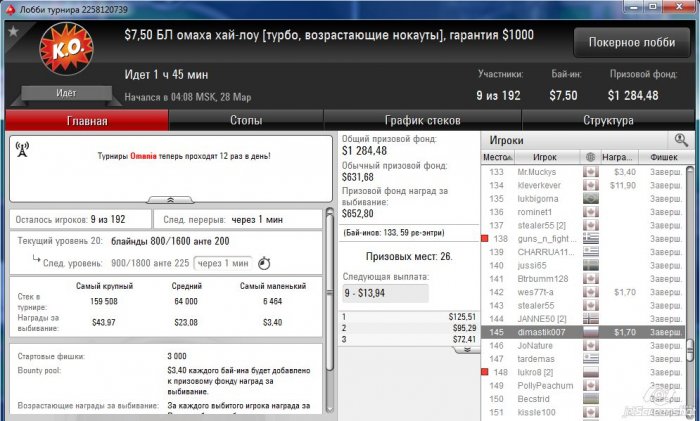Viewport: 700px width, 421px height.
Task: Toggle the favorite star icon
Action: pos(13,31)
